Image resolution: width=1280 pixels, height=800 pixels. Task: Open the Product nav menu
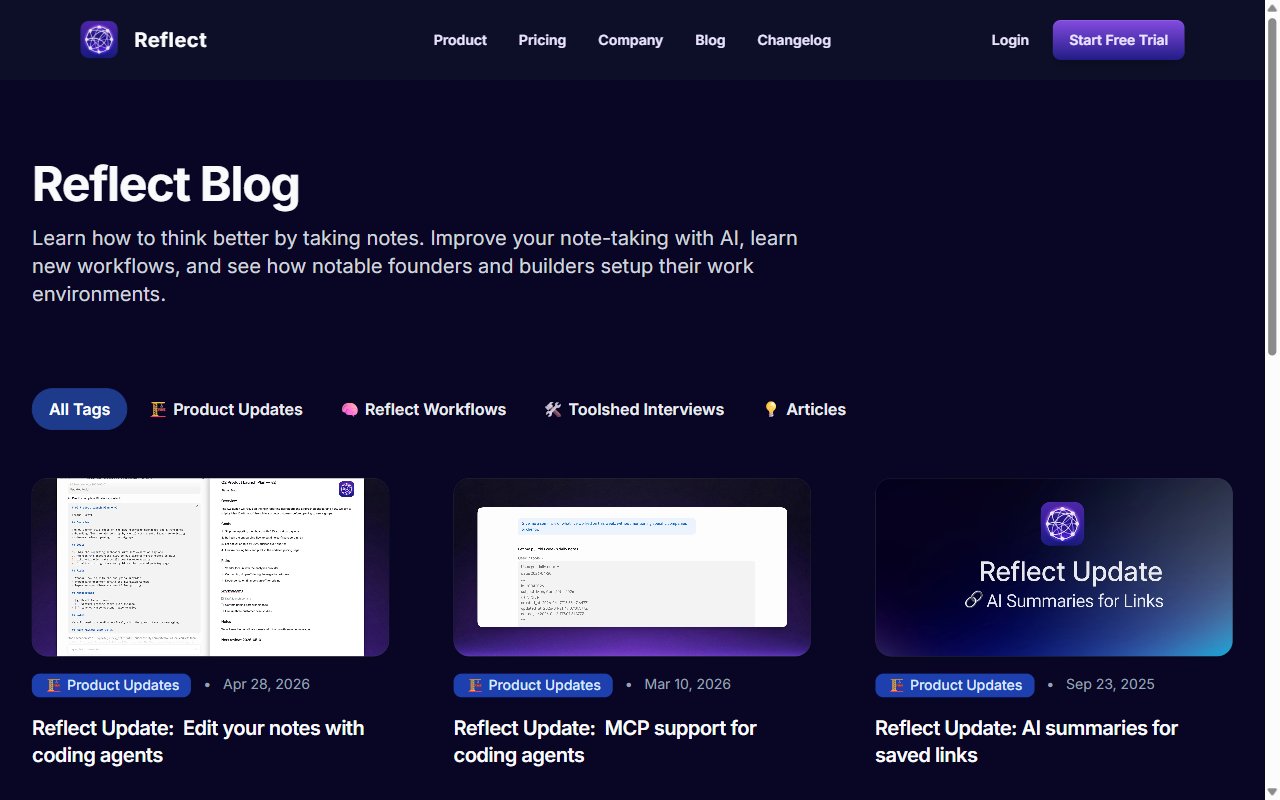(460, 40)
